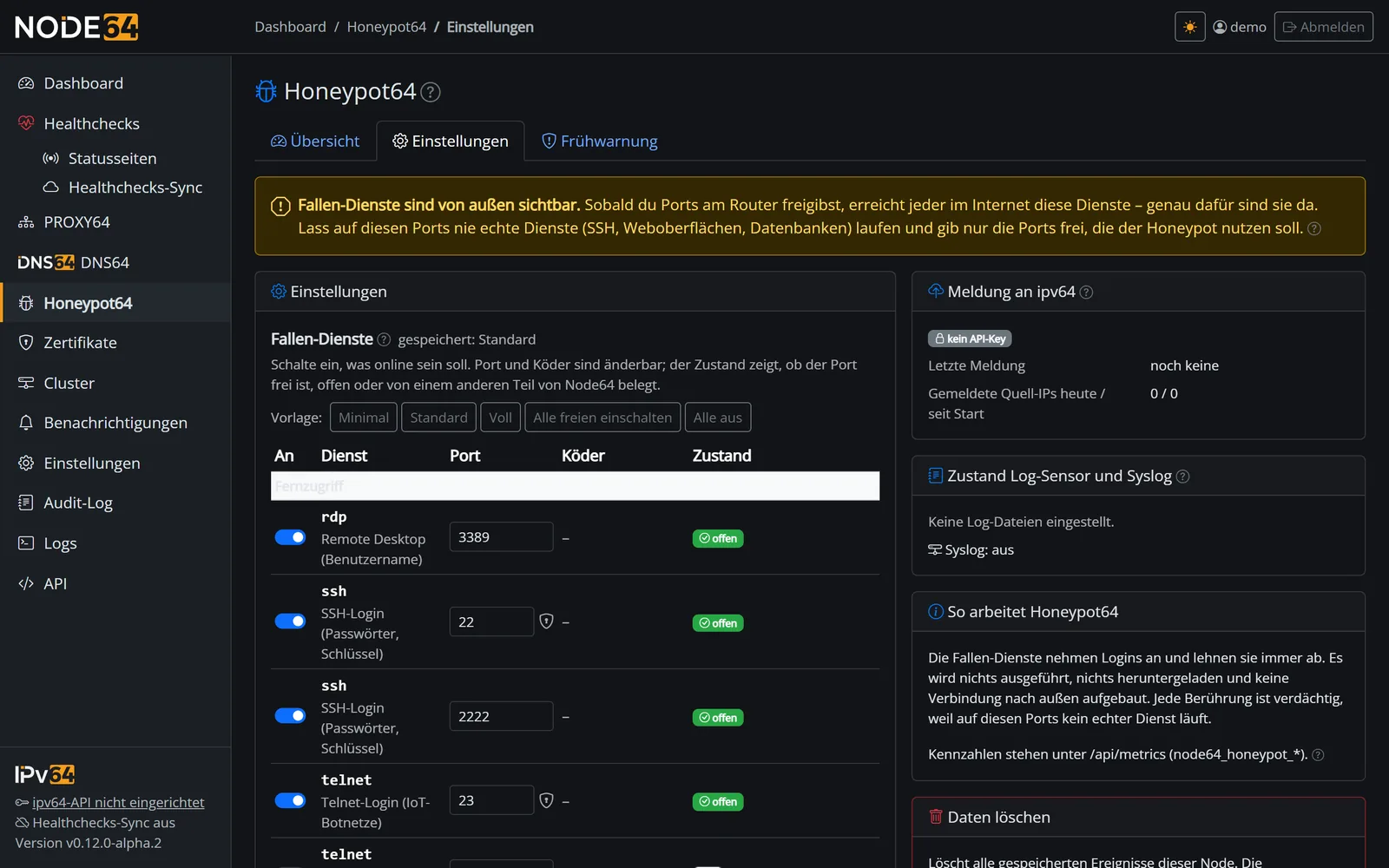Click help icon beside Zustand Log-Sensor und Syslog

(x=1182, y=477)
